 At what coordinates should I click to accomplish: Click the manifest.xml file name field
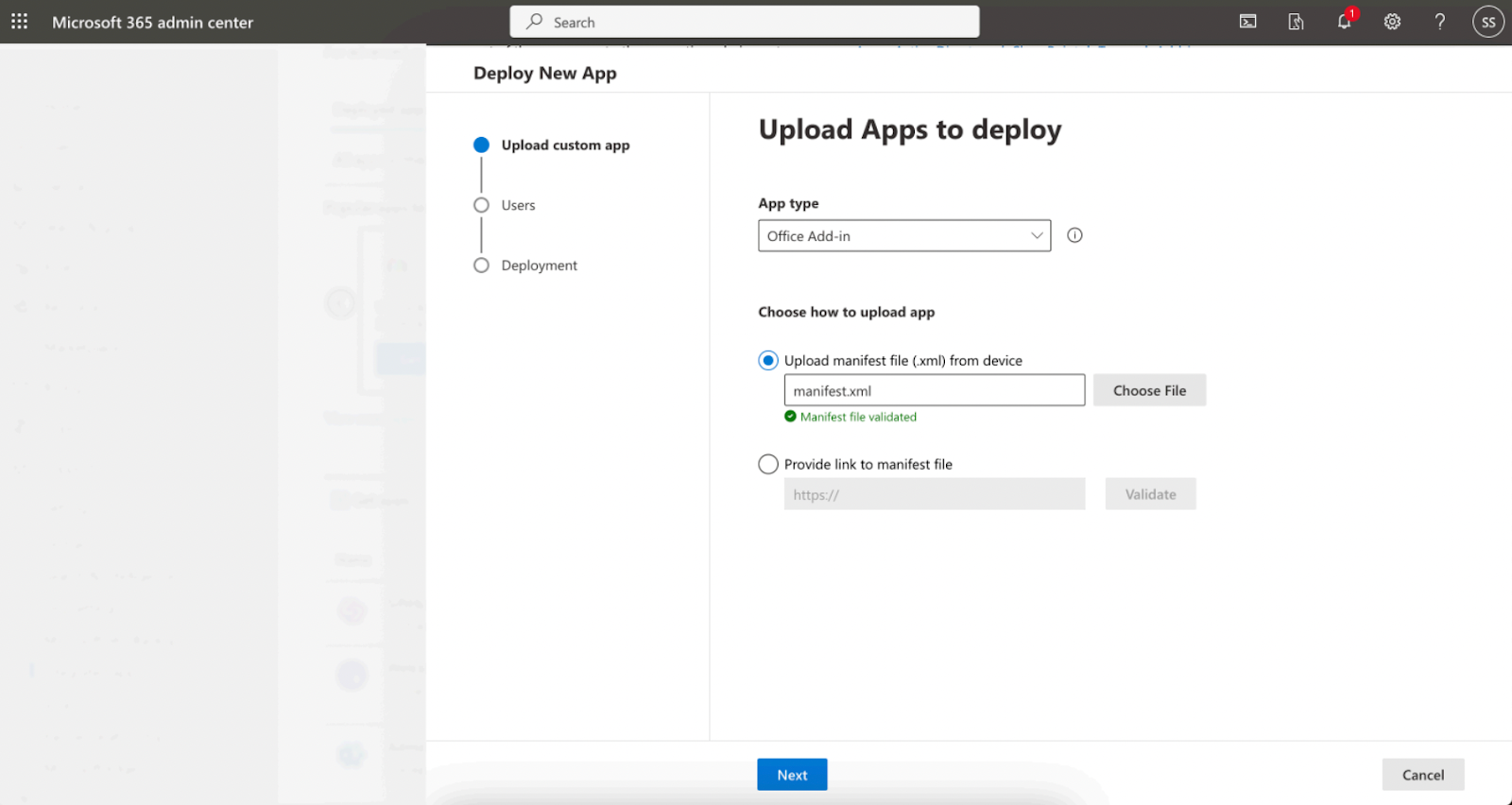[934, 390]
